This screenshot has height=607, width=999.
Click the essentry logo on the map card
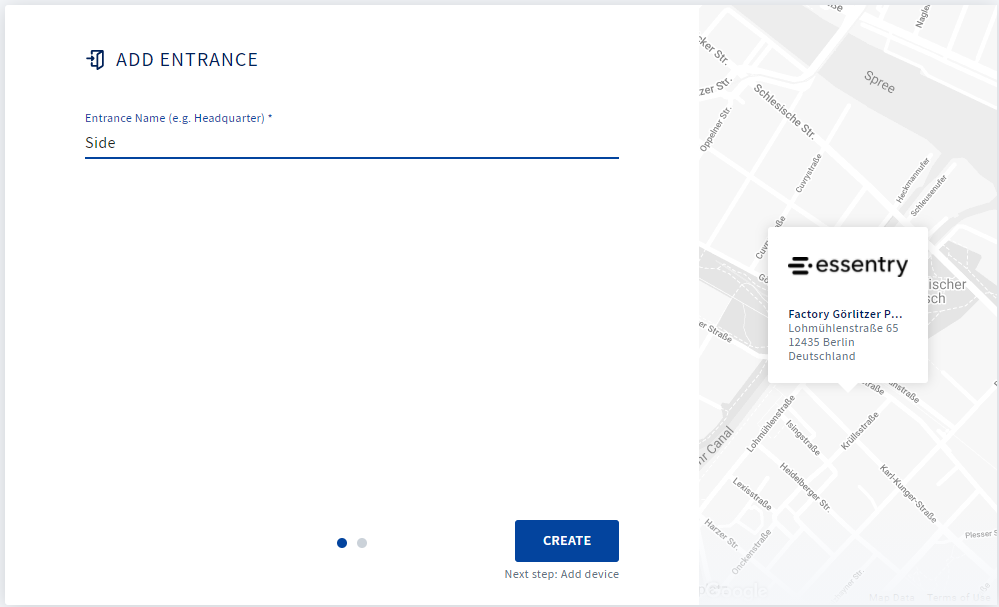click(847, 265)
